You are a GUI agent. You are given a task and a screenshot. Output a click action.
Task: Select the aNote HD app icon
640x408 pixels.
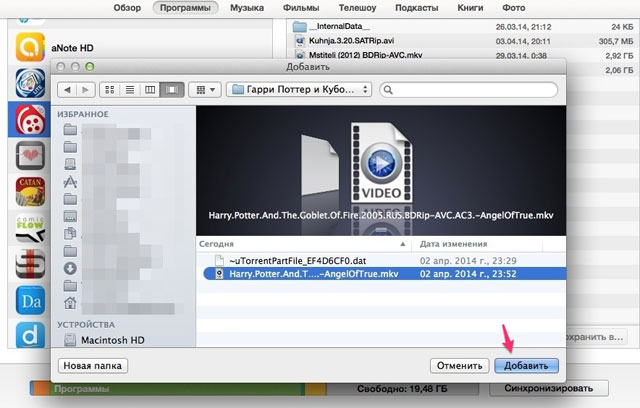[30, 47]
